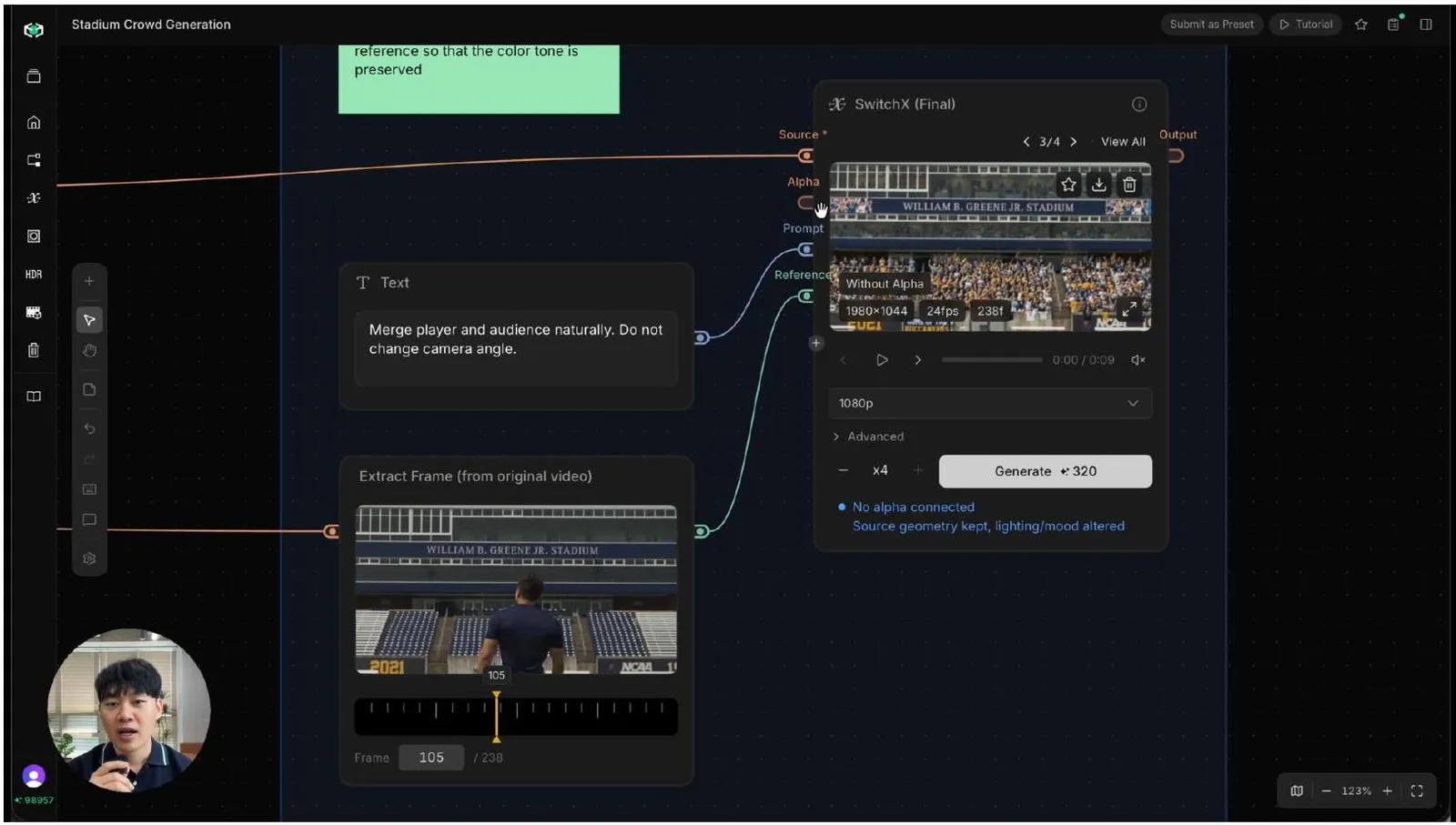
Task: Add a sticky note from the toolbar
Action: [89, 389]
